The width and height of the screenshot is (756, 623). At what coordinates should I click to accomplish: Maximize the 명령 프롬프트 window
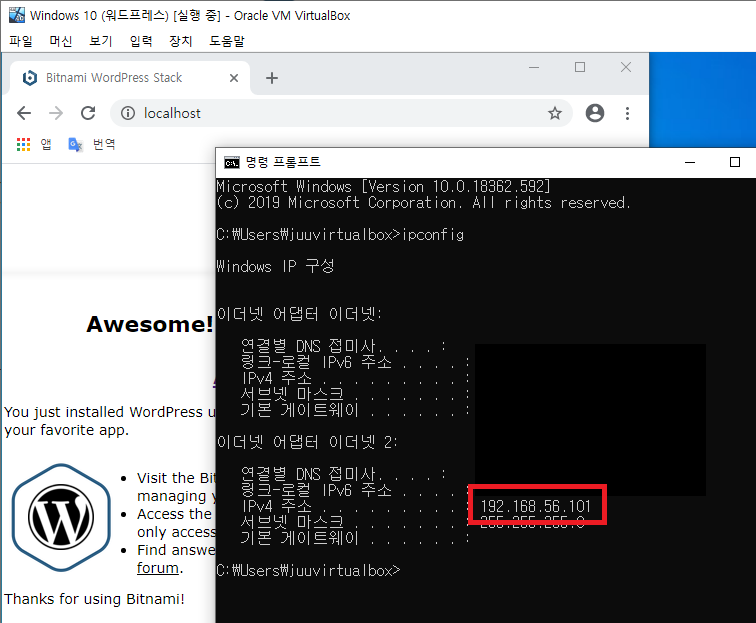click(x=735, y=163)
